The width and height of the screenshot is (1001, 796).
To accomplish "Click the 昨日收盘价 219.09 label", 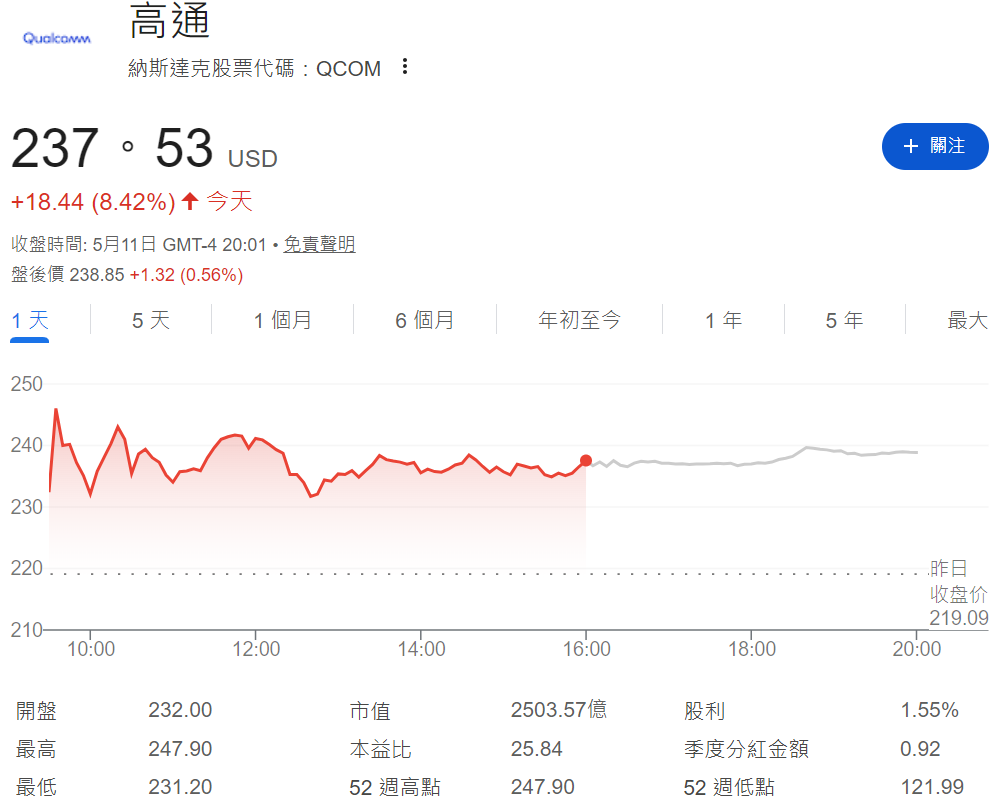I will tap(959, 593).
